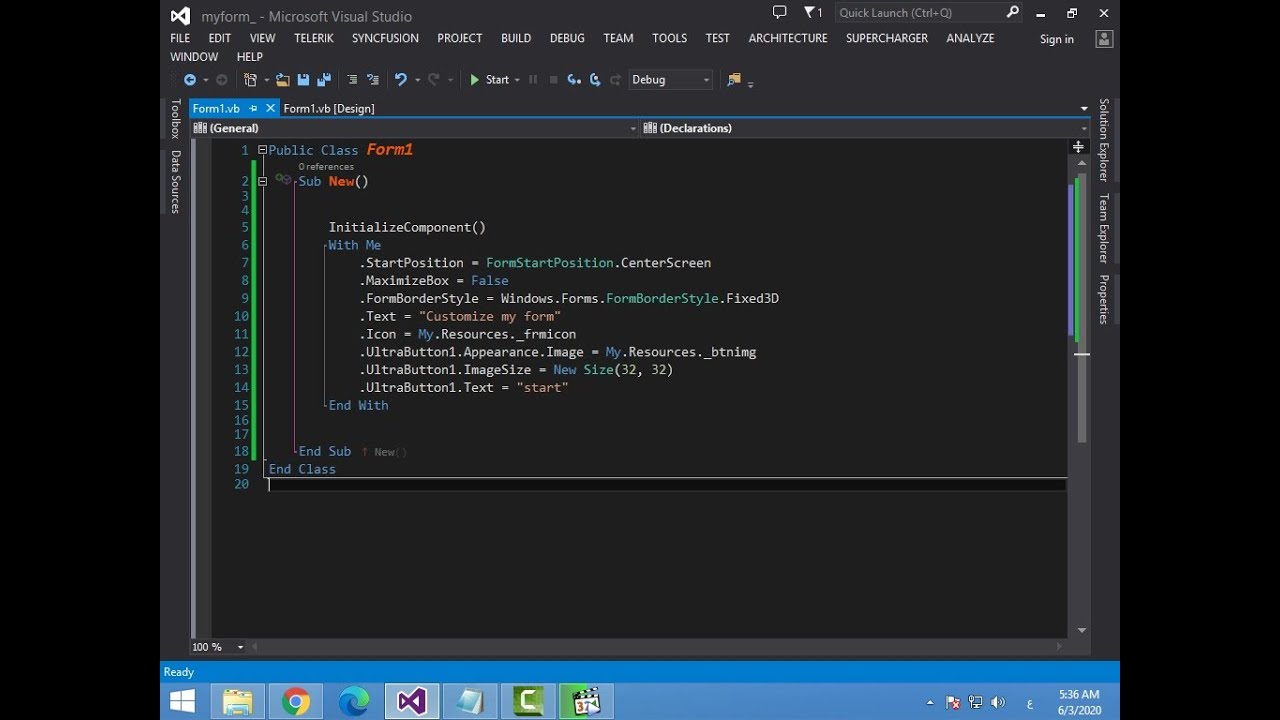Click the feedback speech bubble icon
The width and height of the screenshot is (1280, 720).
(780, 13)
